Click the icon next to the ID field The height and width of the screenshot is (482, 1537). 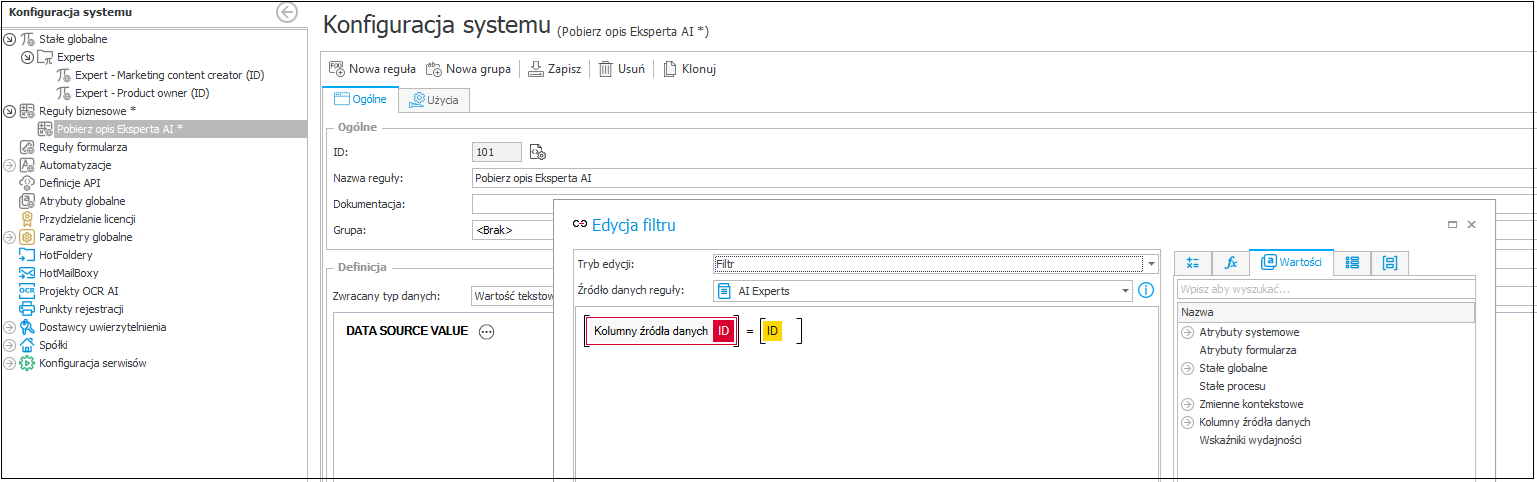[538, 152]
